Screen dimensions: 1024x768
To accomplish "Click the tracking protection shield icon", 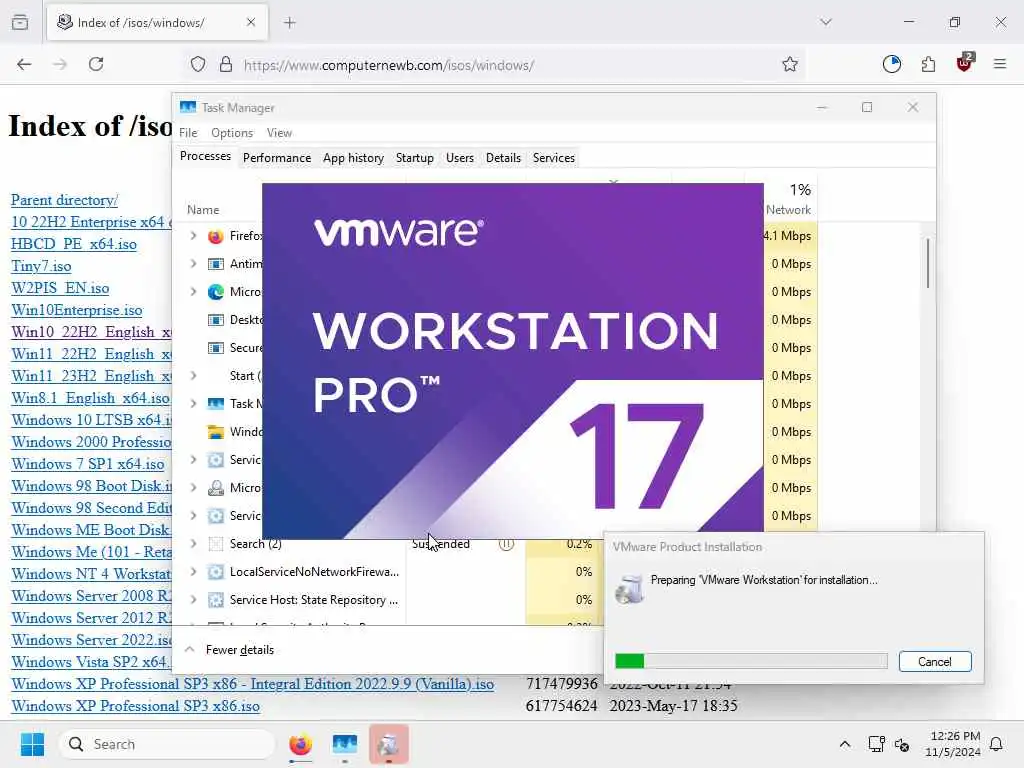I will 198,64.
